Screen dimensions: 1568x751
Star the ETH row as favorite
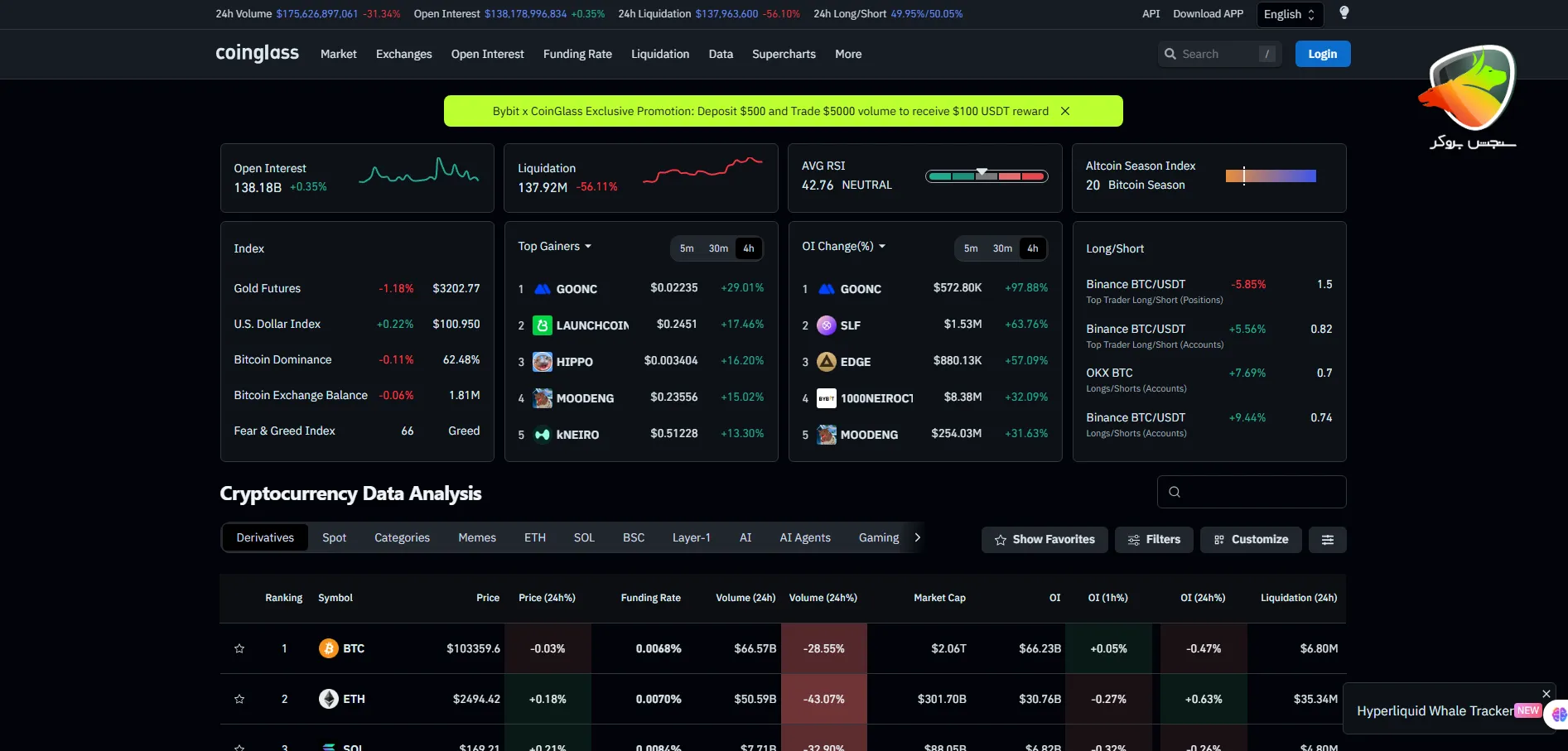[239, 699]
